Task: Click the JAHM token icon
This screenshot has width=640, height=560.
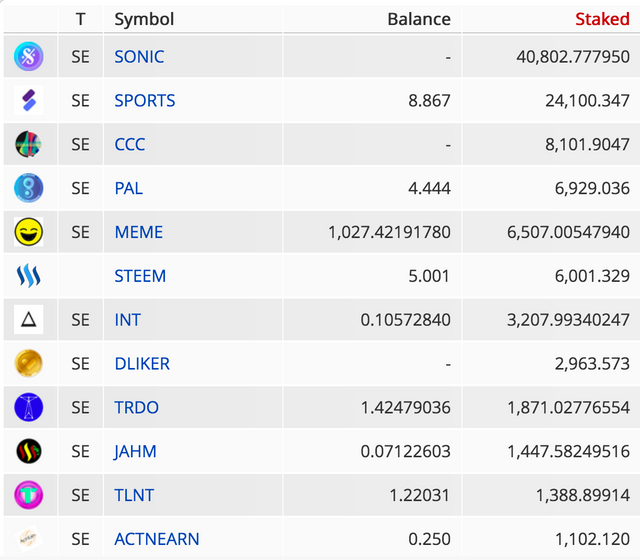Action: point(29,451)
